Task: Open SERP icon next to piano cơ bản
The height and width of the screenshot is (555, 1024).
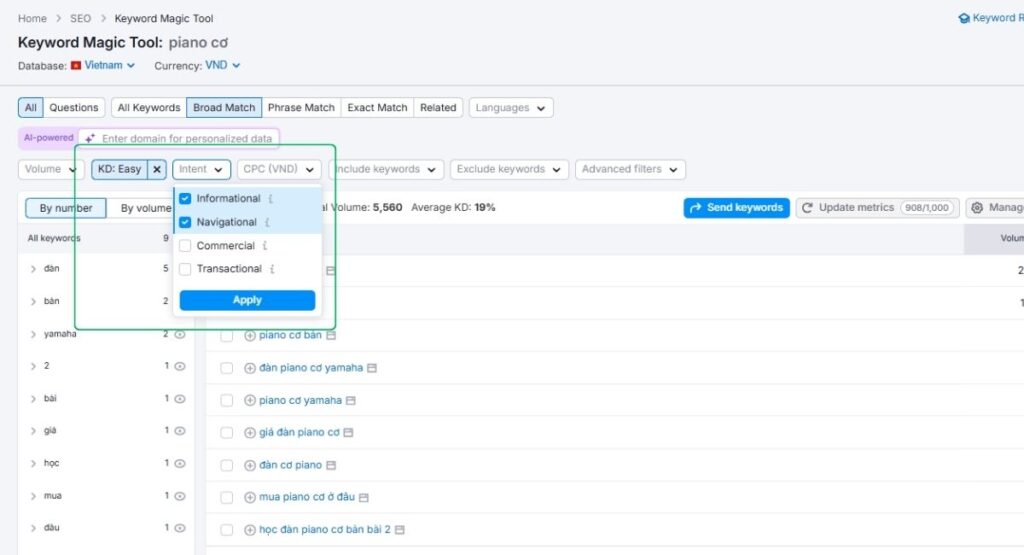Action: pyautogui.click(x=331, y=336)
